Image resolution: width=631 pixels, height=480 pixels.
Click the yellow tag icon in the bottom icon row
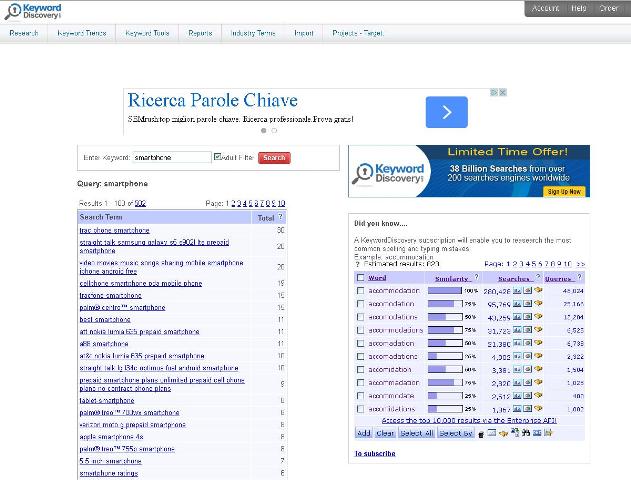coord(503,433)
